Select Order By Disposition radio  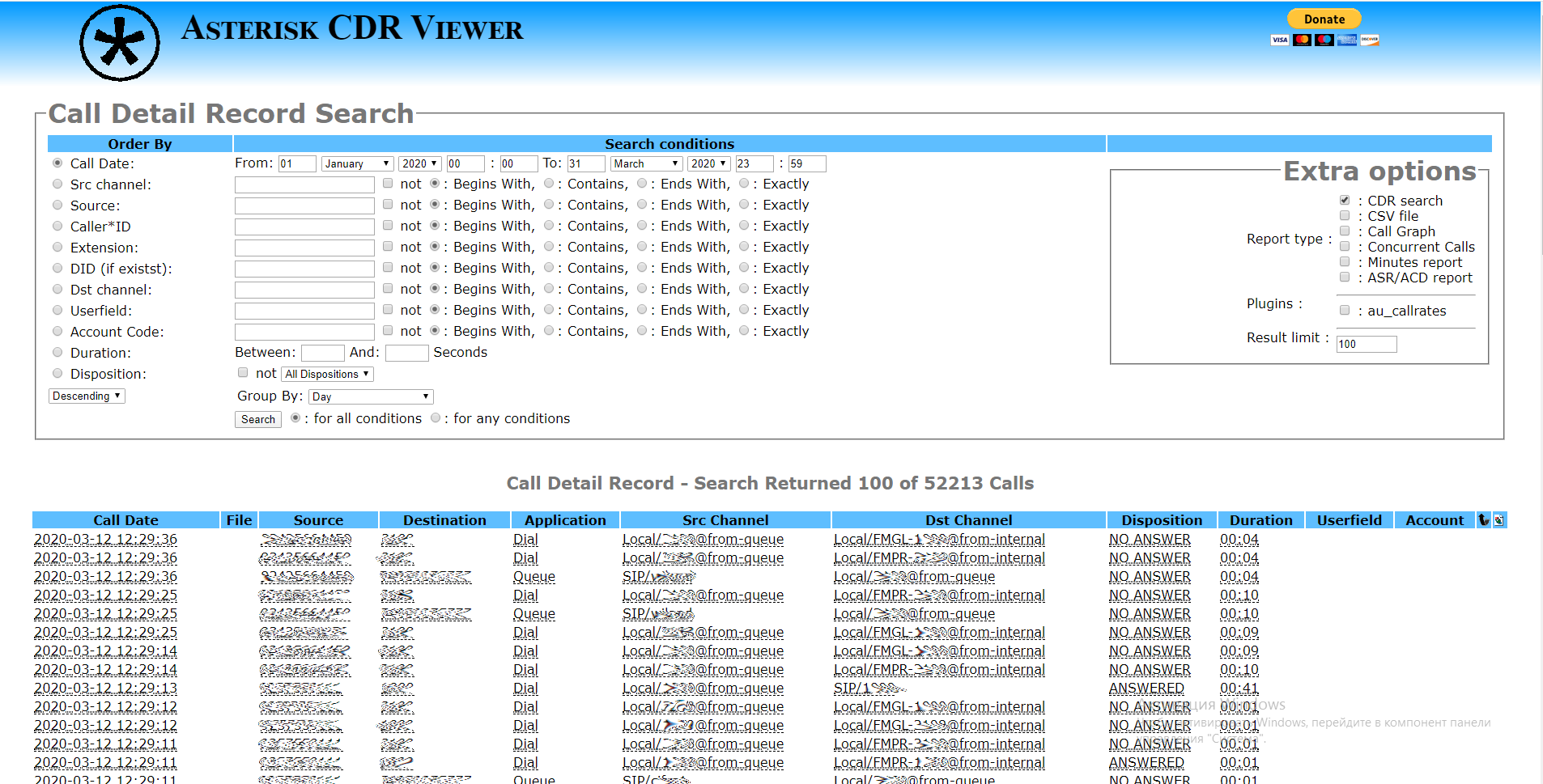click(x=57, y=373)
